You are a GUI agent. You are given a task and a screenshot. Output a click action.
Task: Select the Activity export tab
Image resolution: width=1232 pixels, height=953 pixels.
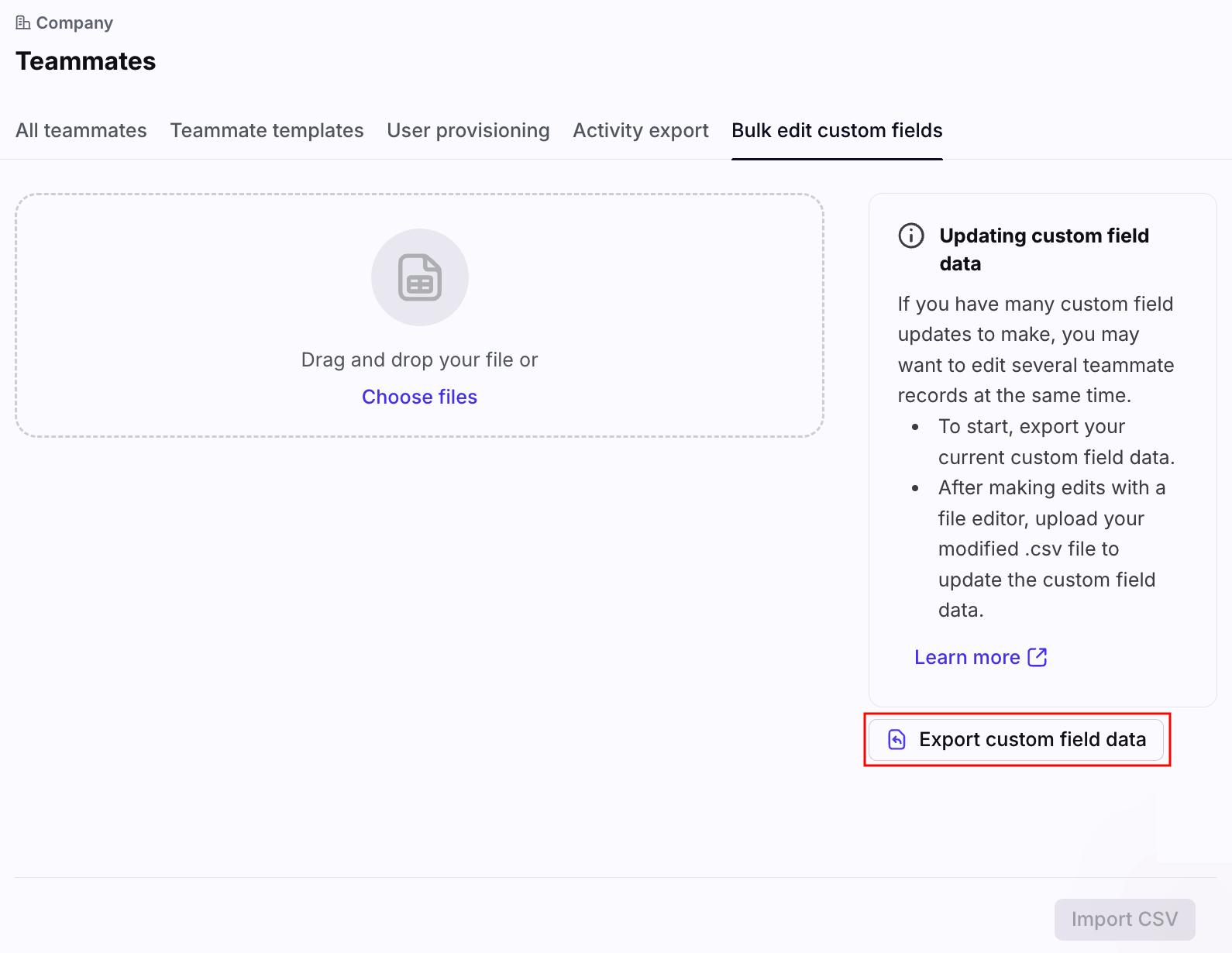pos(640,130)
